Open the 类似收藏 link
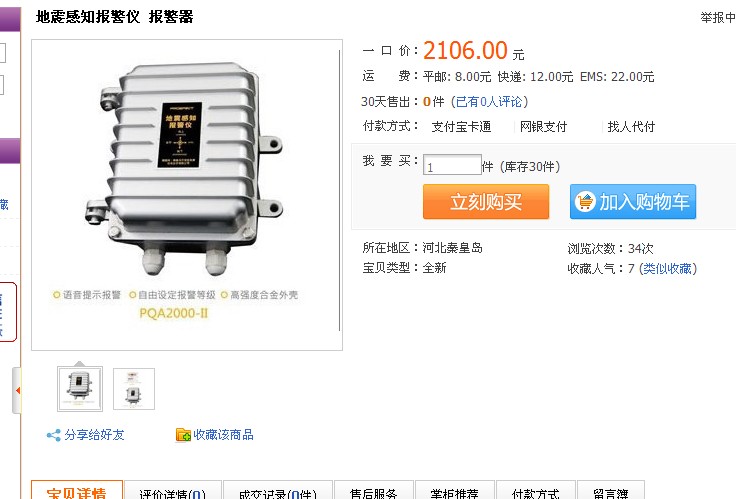Viewport: 736px width, 499px height. coord(667,269)
